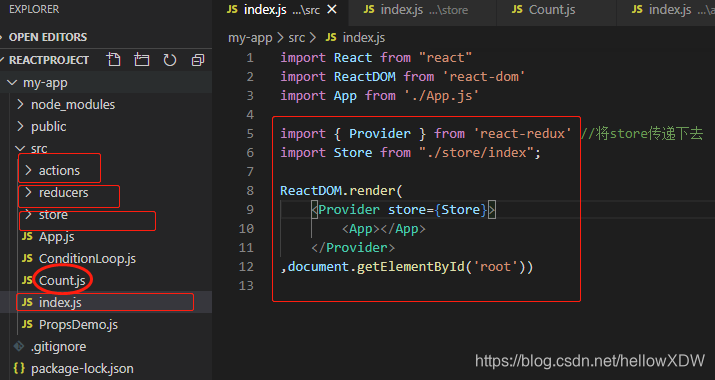
Task: Click line number 1 in the gutter
Action: 250,57
